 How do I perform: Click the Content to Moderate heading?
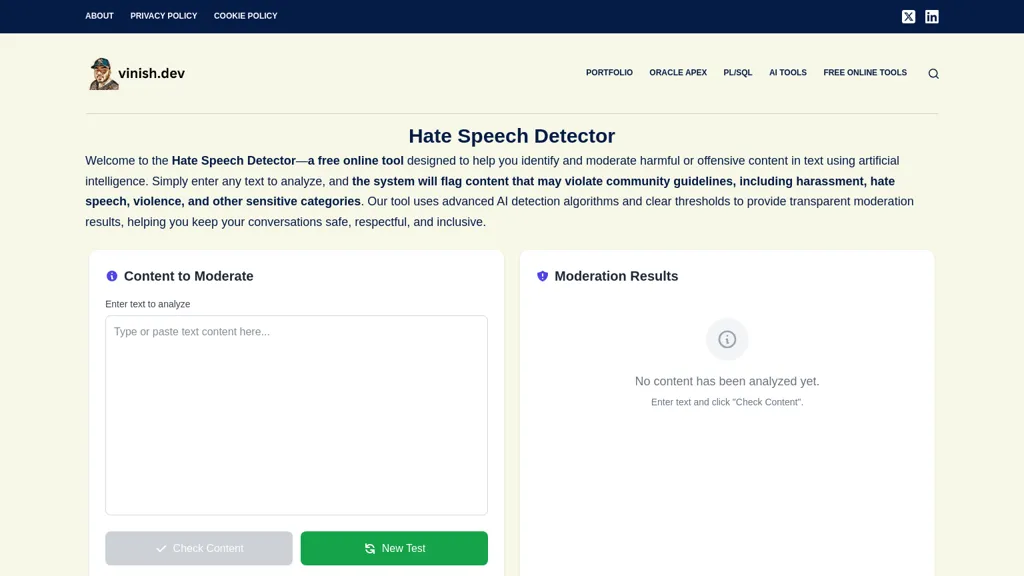click(189, 276)
